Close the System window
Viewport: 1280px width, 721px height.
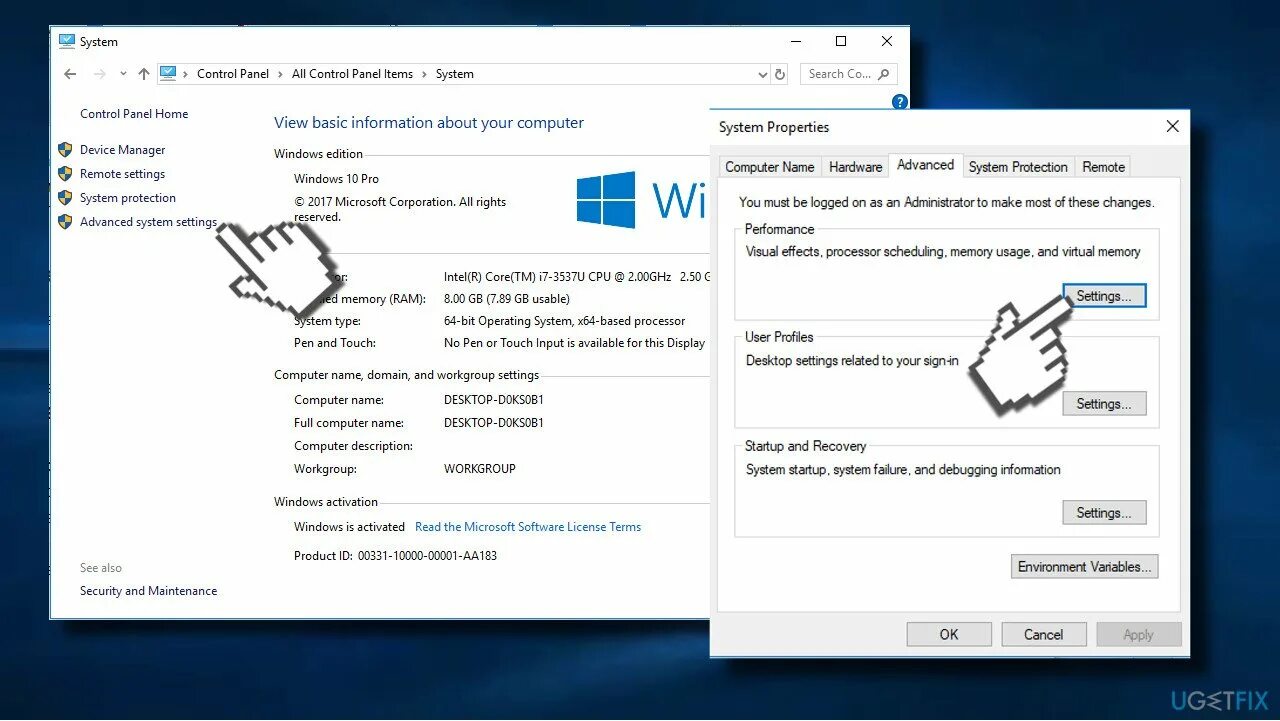click(887, 41)
